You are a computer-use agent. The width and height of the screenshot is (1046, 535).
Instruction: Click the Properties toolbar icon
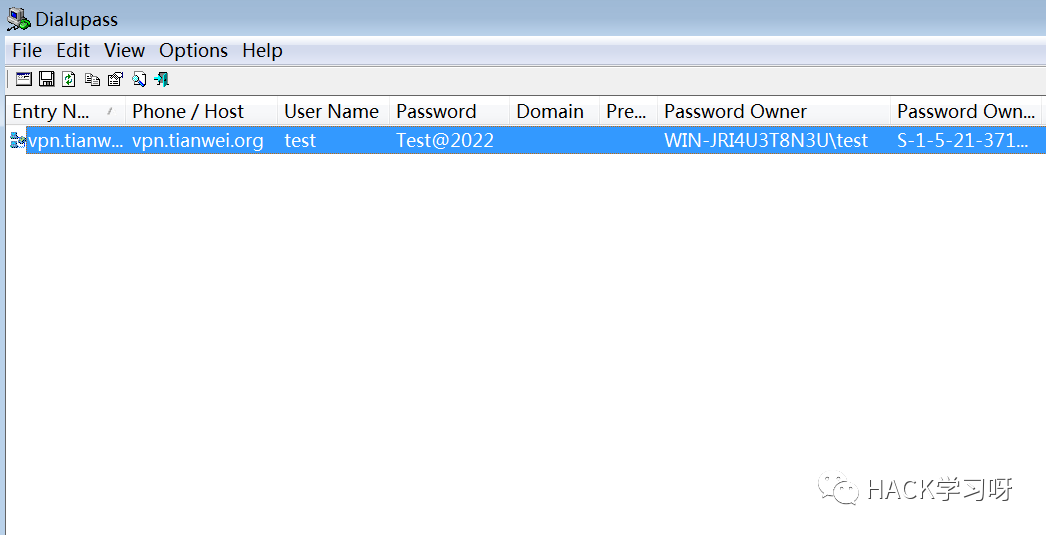tap(115, 79)
